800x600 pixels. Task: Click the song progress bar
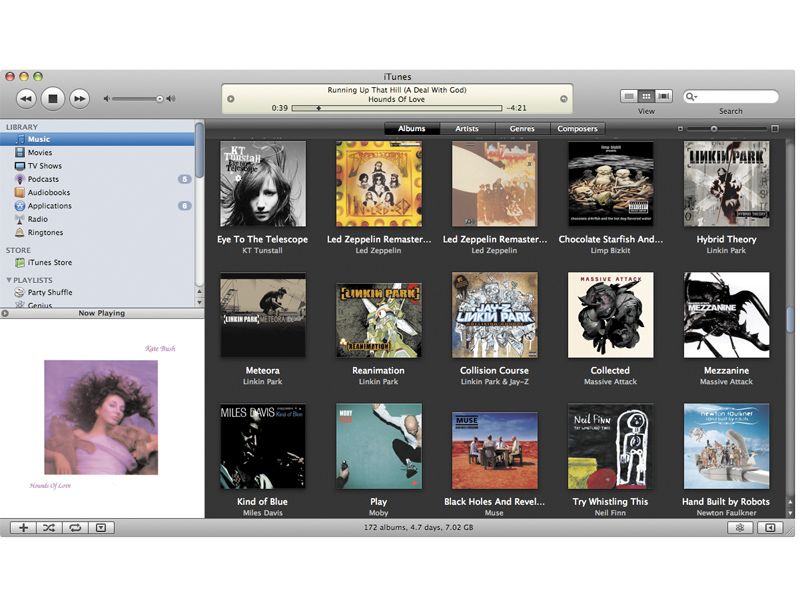point(396,108)
